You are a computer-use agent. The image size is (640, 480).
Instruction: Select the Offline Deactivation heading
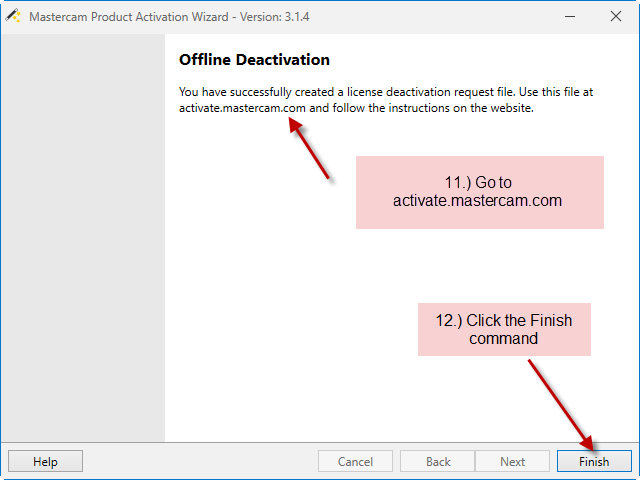click(254, 60)
